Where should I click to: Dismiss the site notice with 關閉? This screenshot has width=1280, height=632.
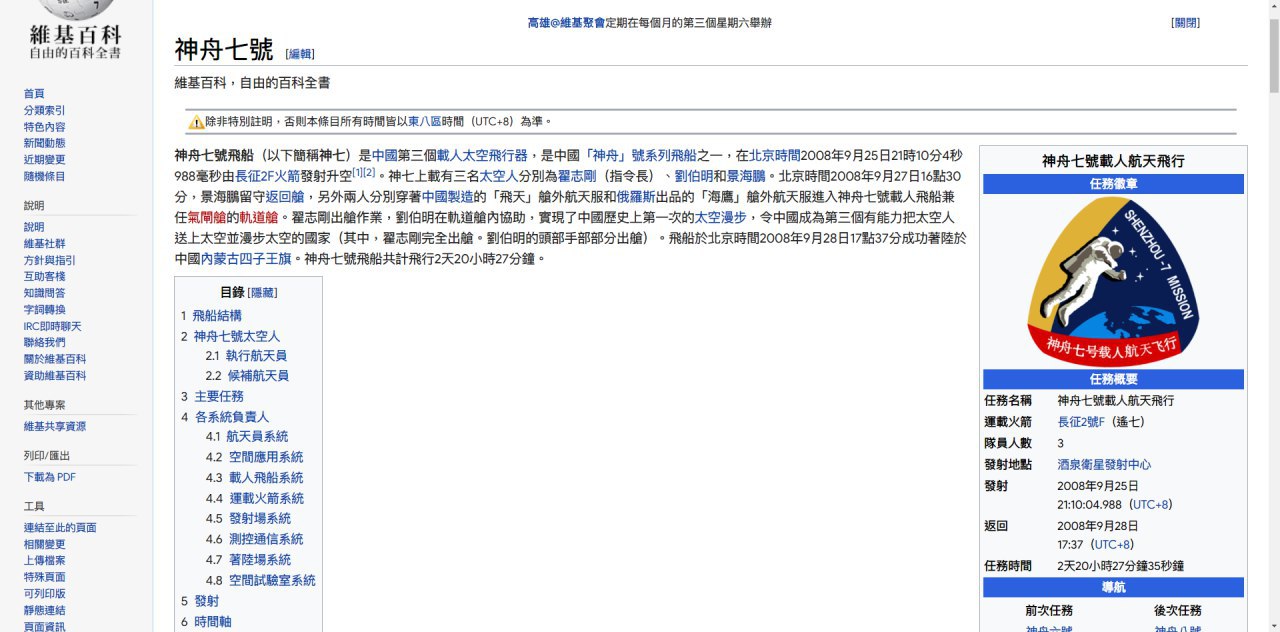pos(1185,23)
